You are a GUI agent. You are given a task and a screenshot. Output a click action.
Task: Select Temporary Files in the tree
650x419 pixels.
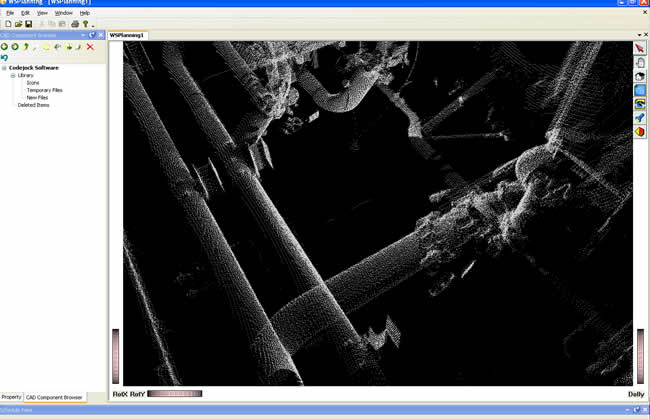click(x=44, y=90)
